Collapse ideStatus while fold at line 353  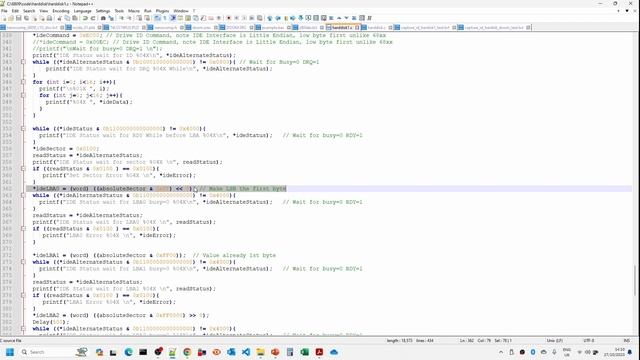(23, 129)
